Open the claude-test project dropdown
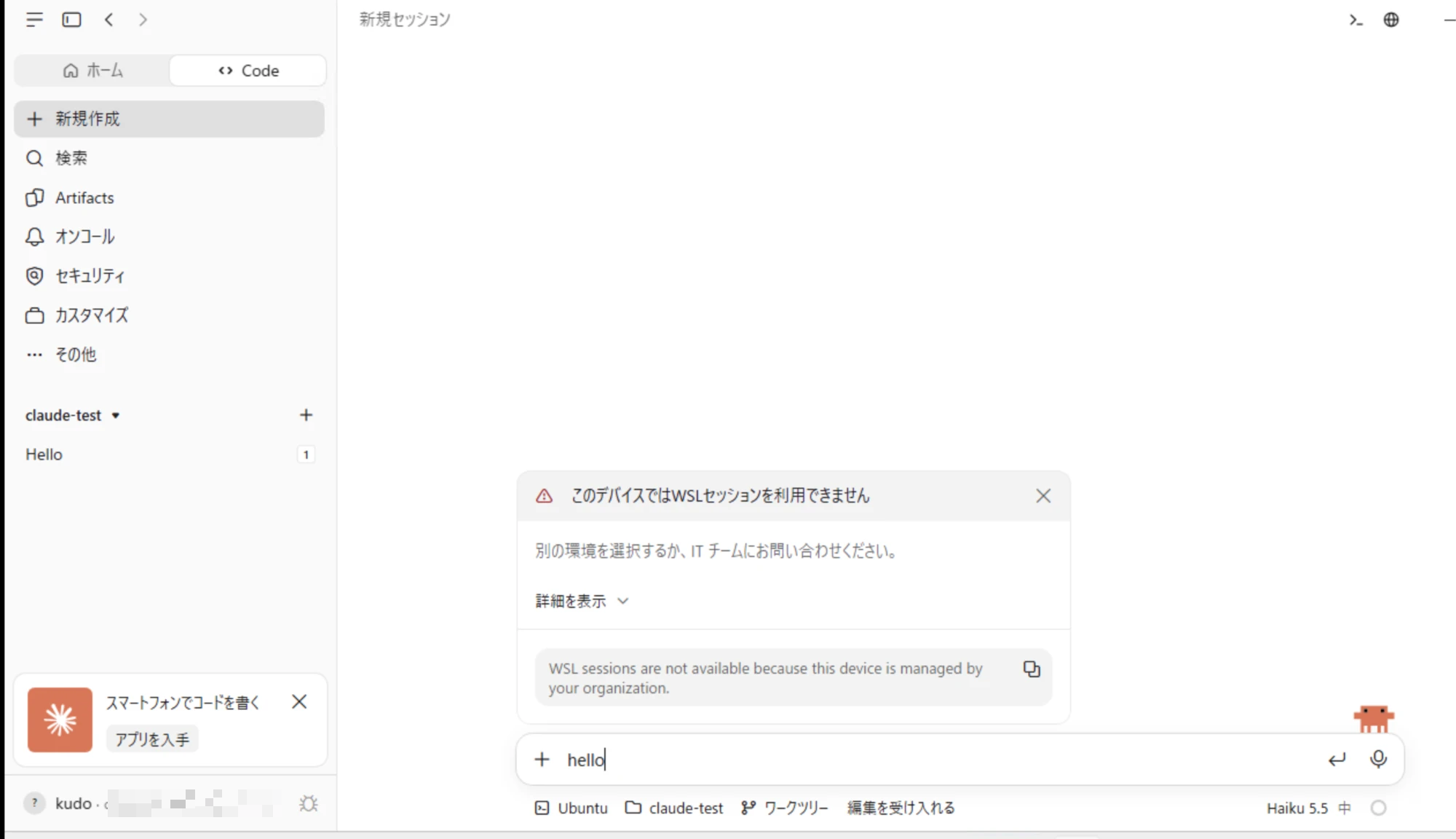 [x=73, y=415]
